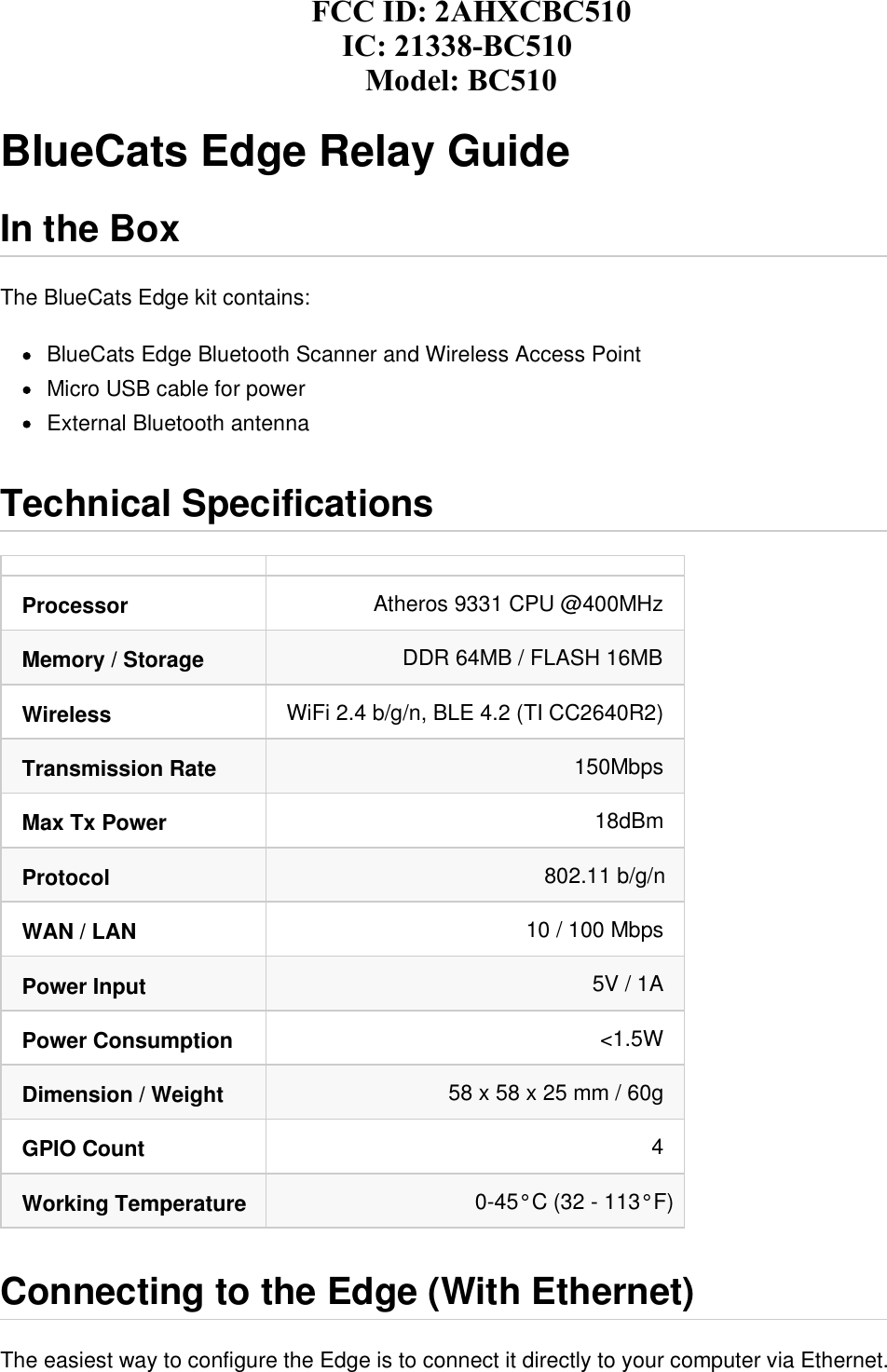The image size is (887, 1372).
Task: Select the Transmission Rate label
Action: tap(119, 768)
